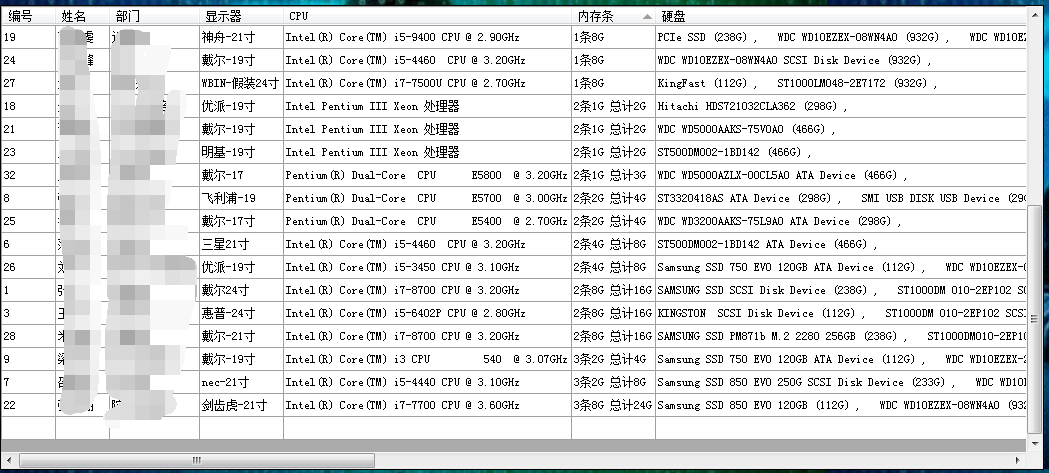Viewport: 1049px width, 473px height.
Task: Select CPU cell Pentium Dual-Core E5800
Action: pyautogui.click(x=427, y=175)
